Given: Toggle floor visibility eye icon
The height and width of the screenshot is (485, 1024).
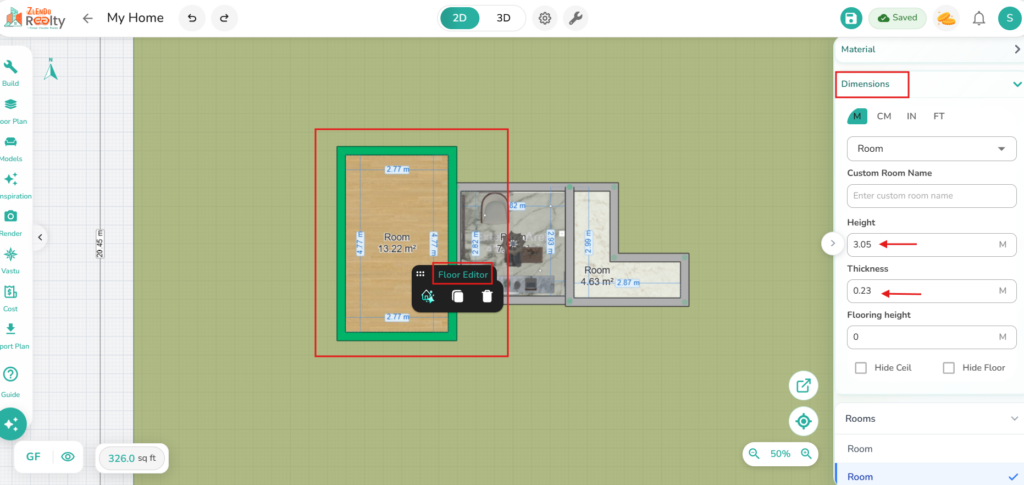Looking at the screenshot, I should click(68, 457).
